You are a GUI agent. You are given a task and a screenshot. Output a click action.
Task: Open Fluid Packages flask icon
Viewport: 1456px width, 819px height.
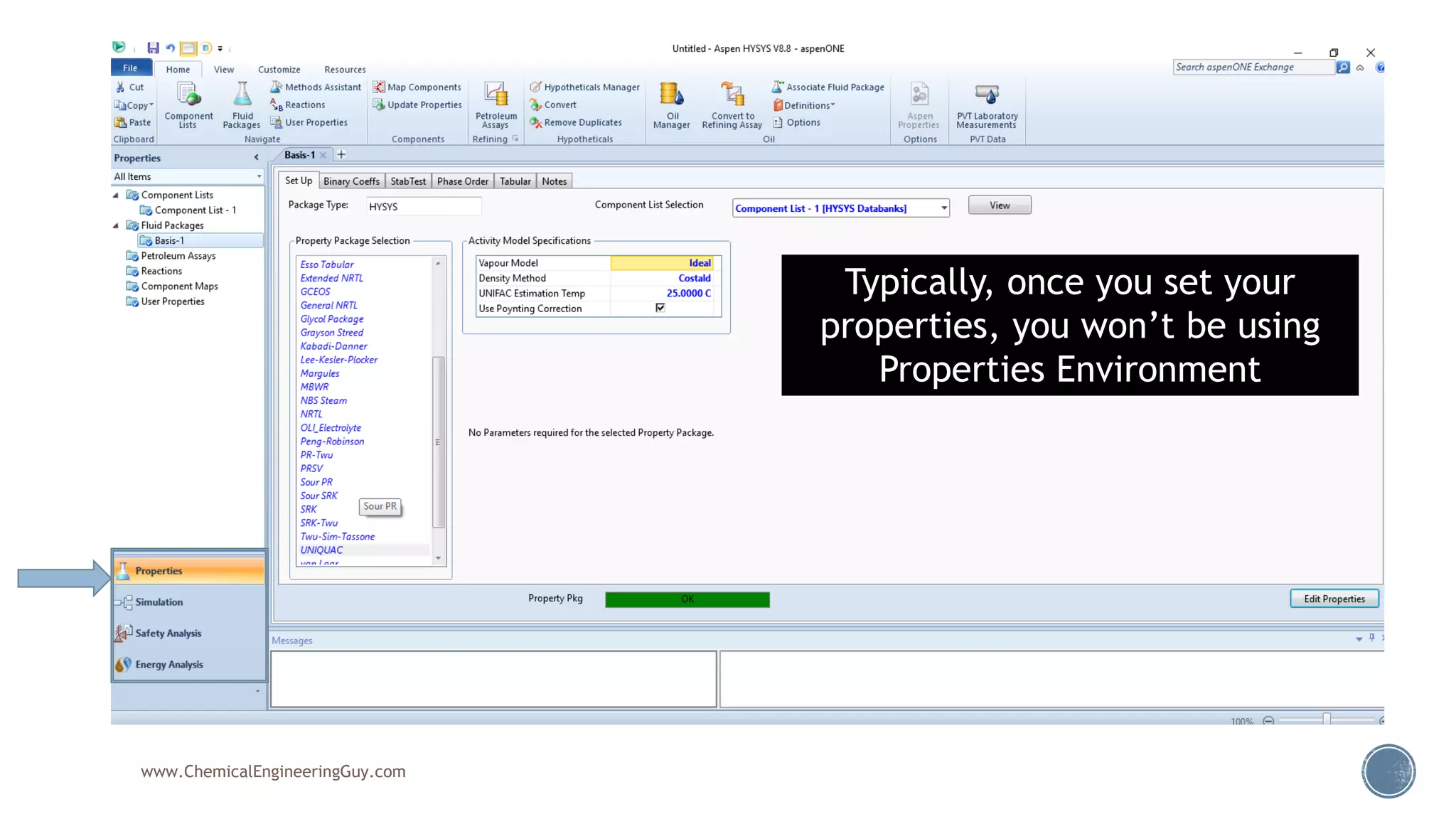click(242, 105)
